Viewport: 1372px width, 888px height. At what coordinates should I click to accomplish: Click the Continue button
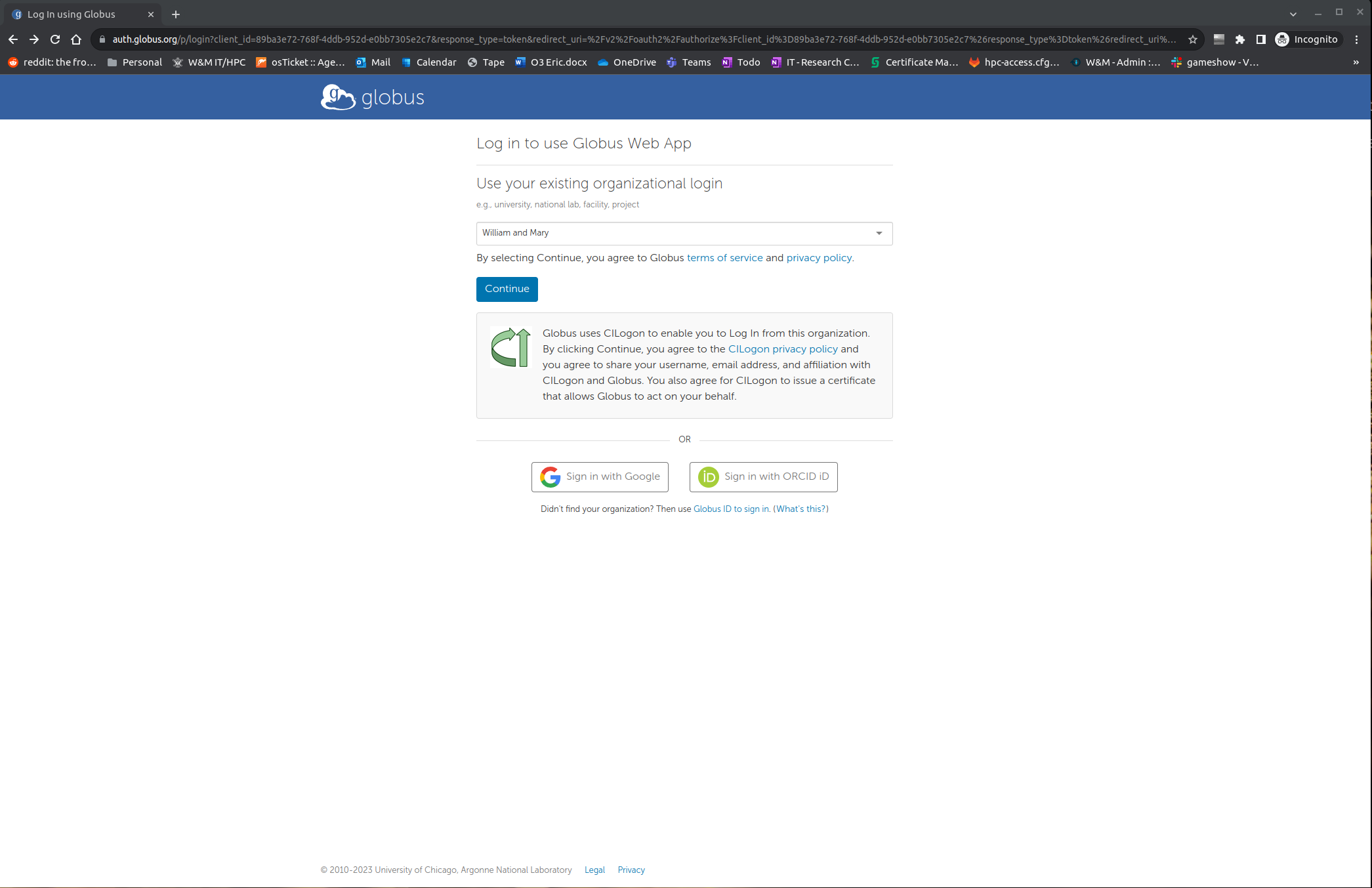[507, 289]
